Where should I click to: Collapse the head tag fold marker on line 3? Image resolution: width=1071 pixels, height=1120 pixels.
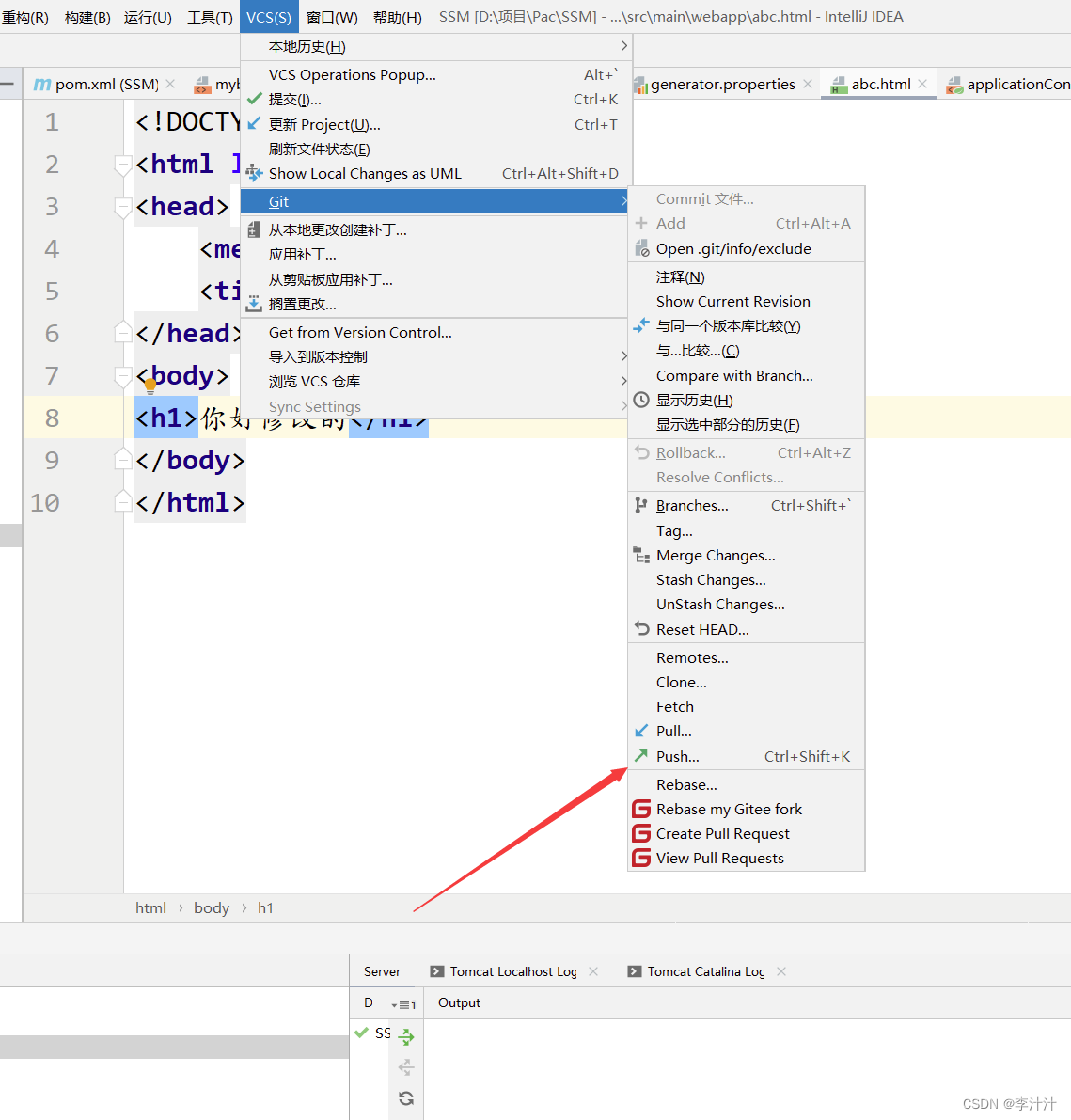click(123, 207)
